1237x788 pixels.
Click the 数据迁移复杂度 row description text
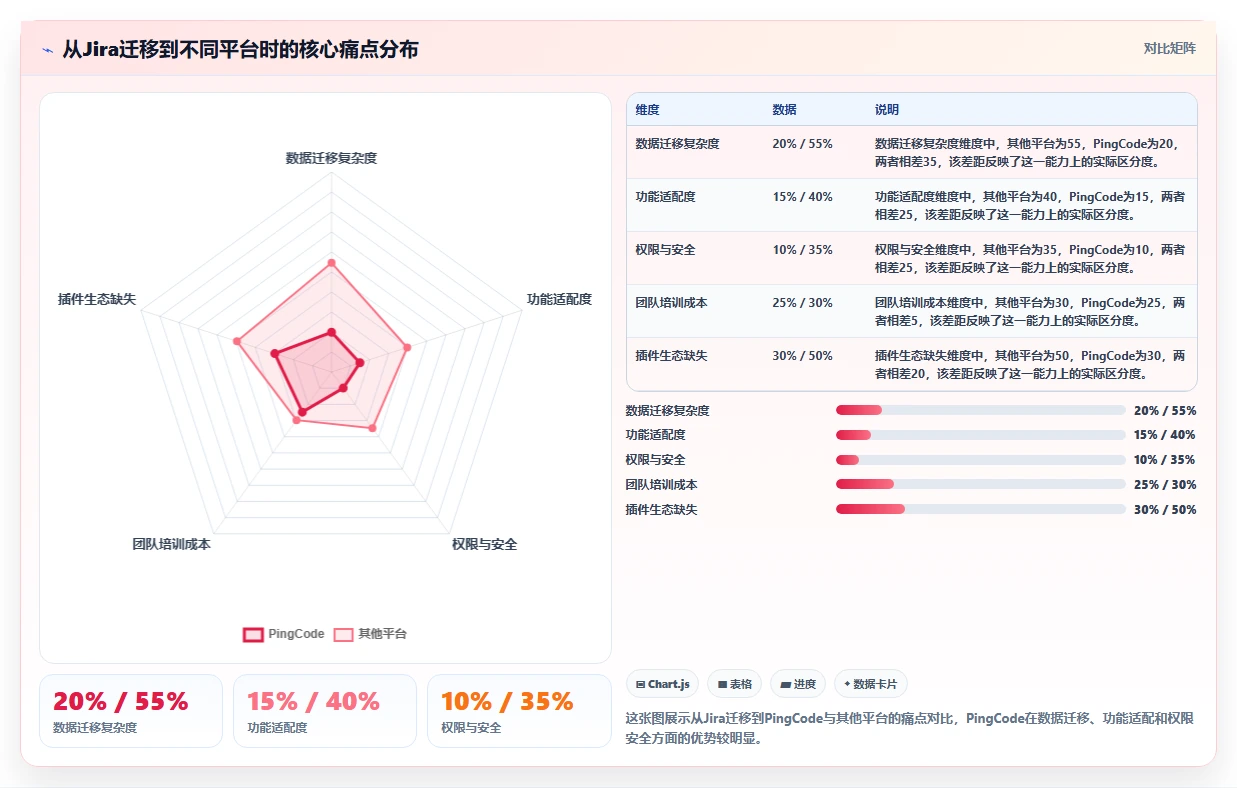(1030, 152)
